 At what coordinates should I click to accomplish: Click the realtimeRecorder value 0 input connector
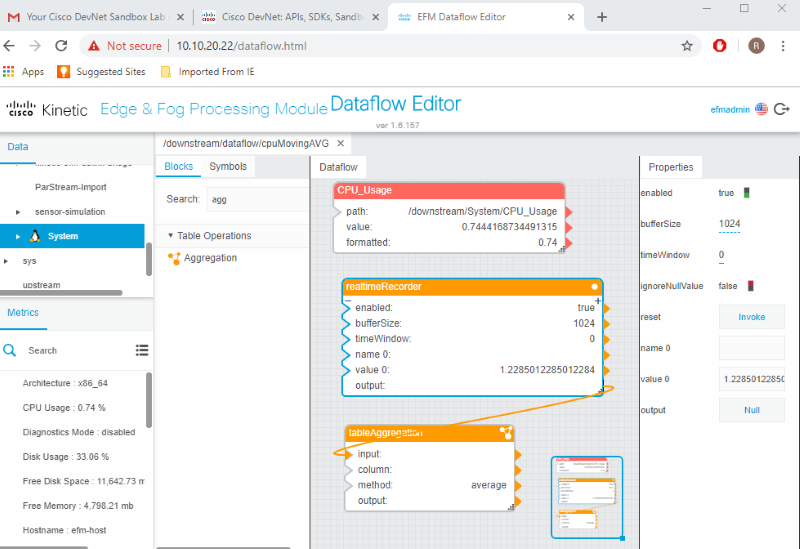point(346,370)
